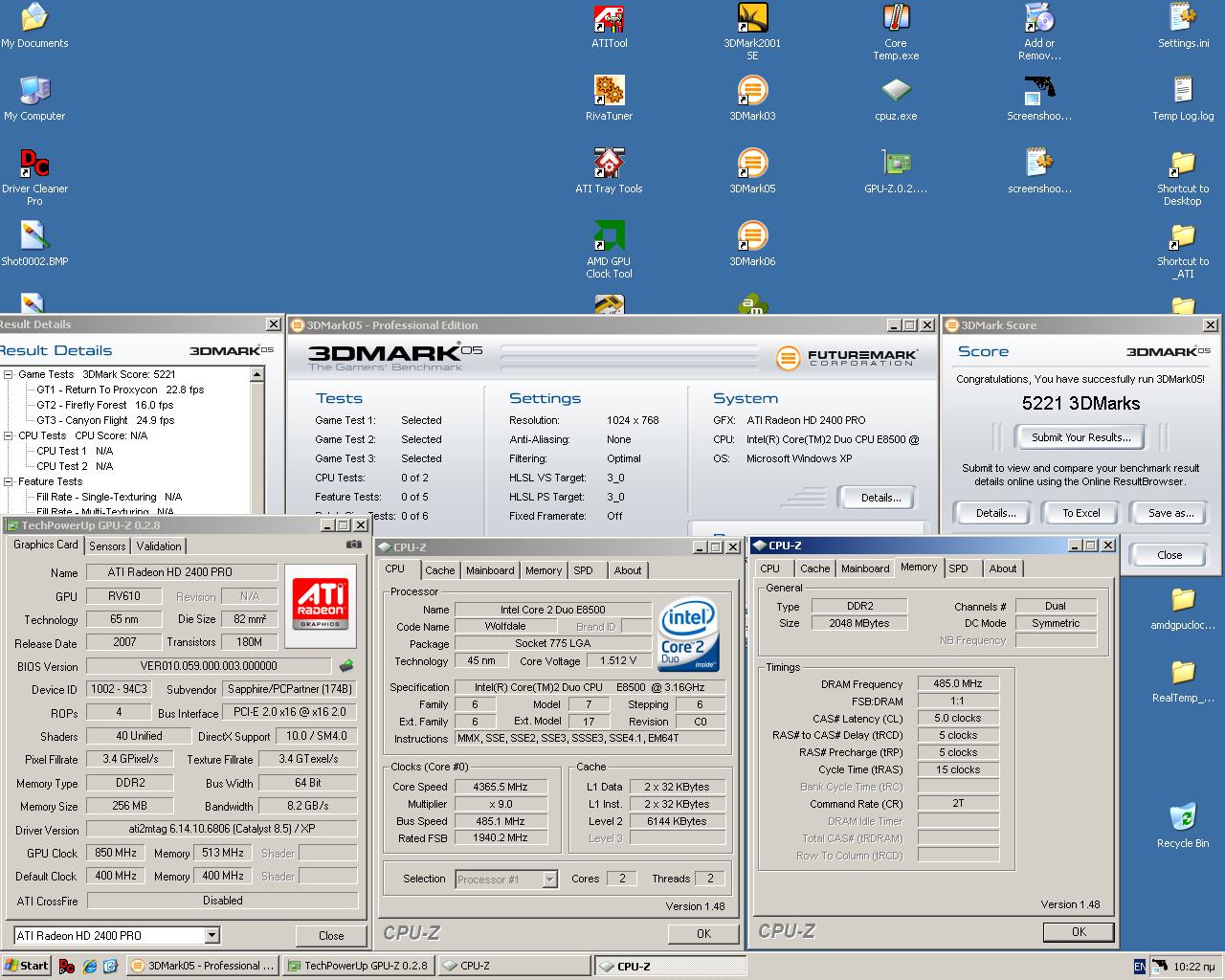Click Details button in 3DMark Score window
Screen dimensions: 1225x980
click(x=995, y=513)
